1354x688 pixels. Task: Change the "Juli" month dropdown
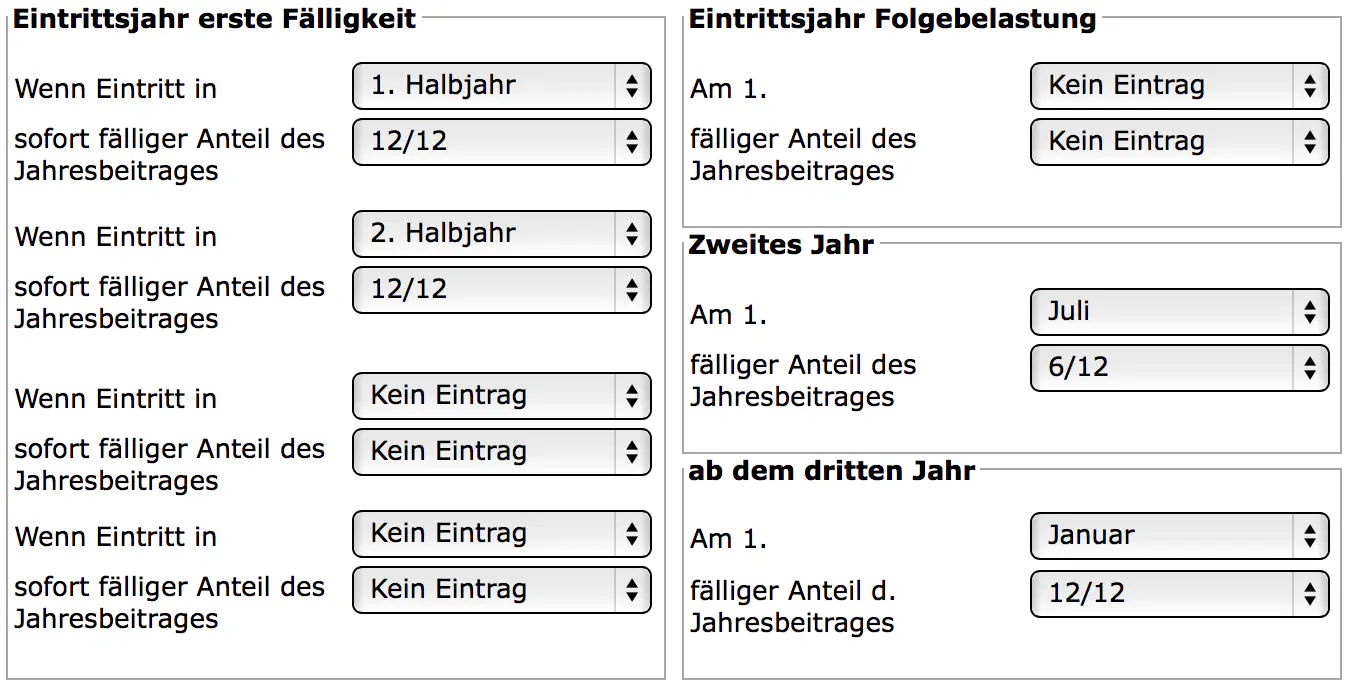click(x=1178, y=312)
